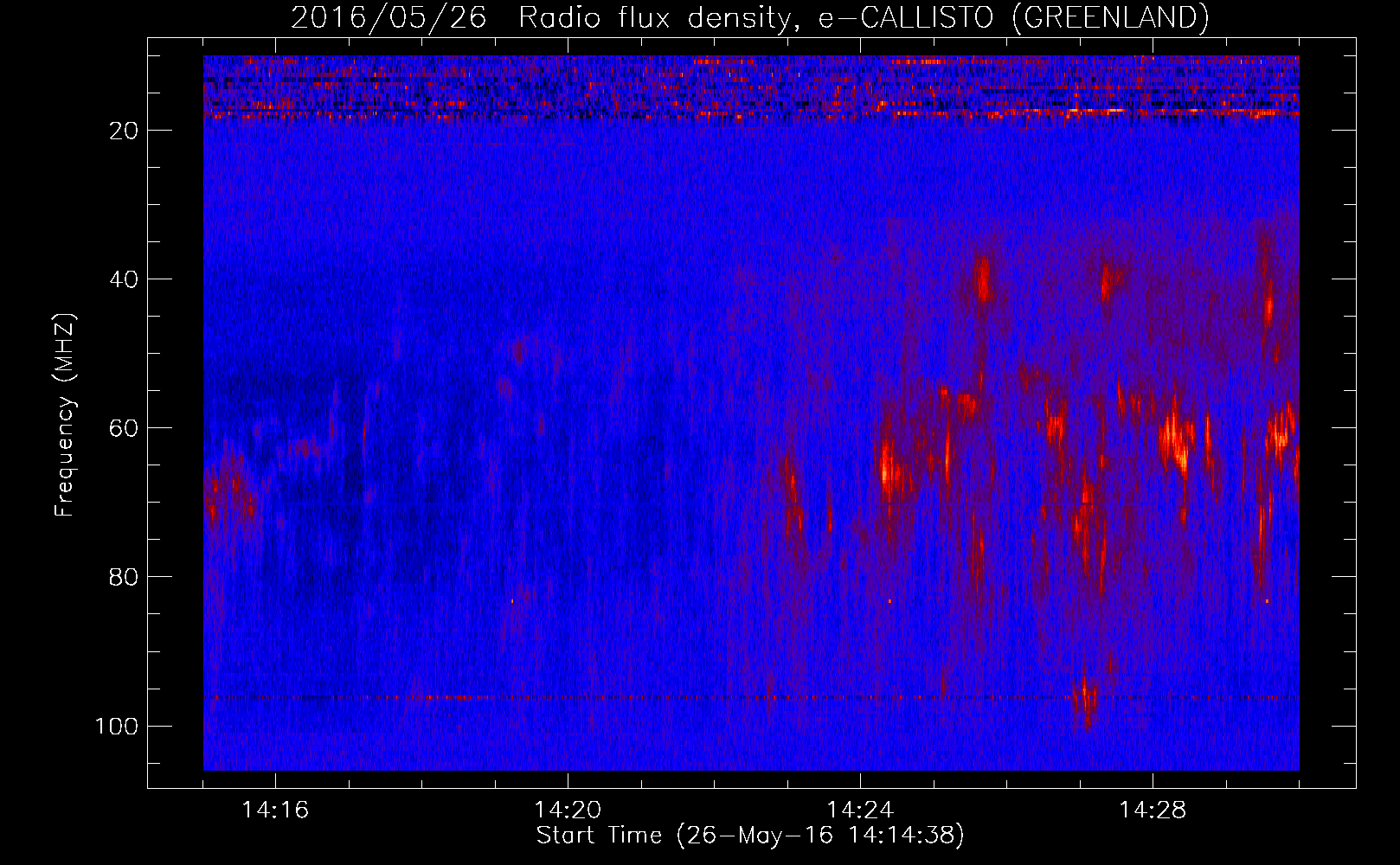1400x865 pixels.
Task: Click the 14:28 time tick label
Action: pos(1153,810)
